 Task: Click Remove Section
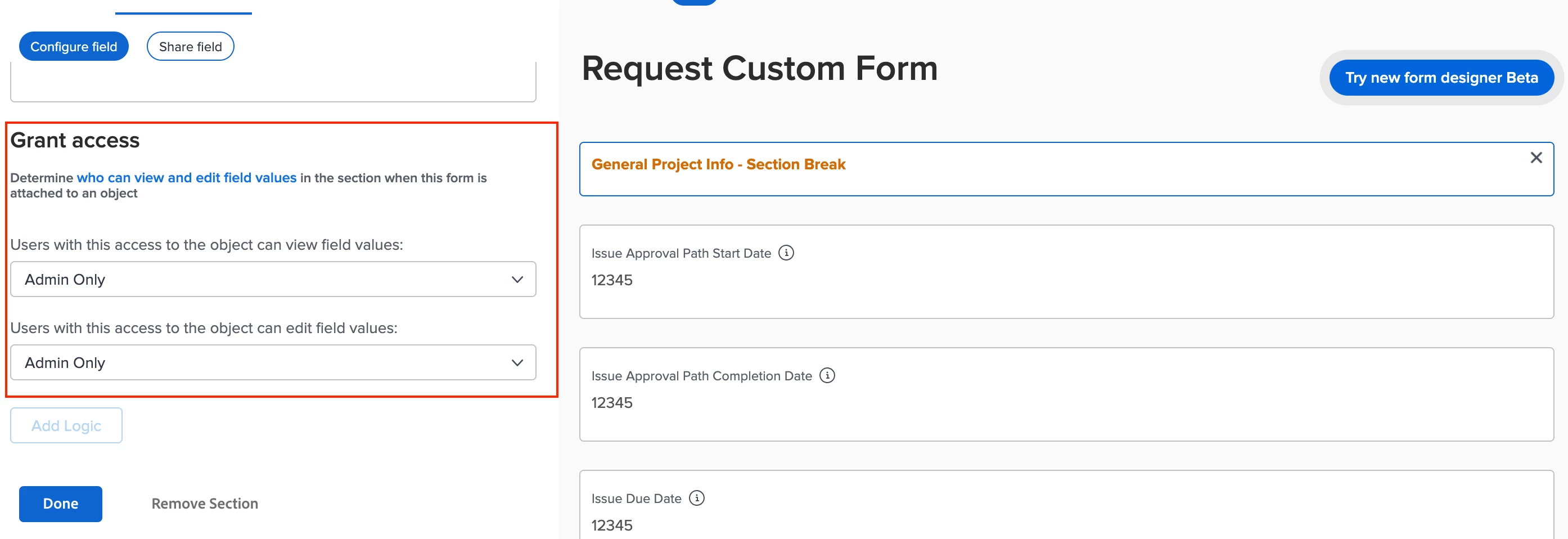coord(205,504)
